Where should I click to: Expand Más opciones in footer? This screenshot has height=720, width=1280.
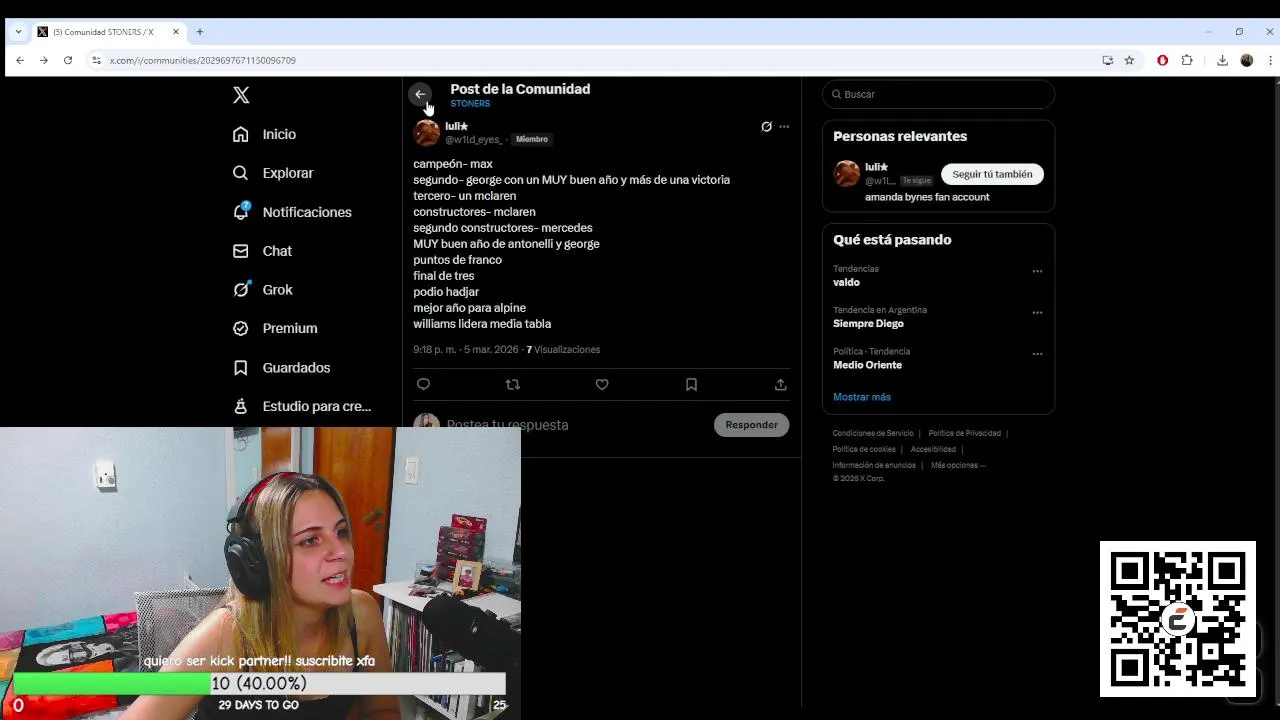(958, 465)
